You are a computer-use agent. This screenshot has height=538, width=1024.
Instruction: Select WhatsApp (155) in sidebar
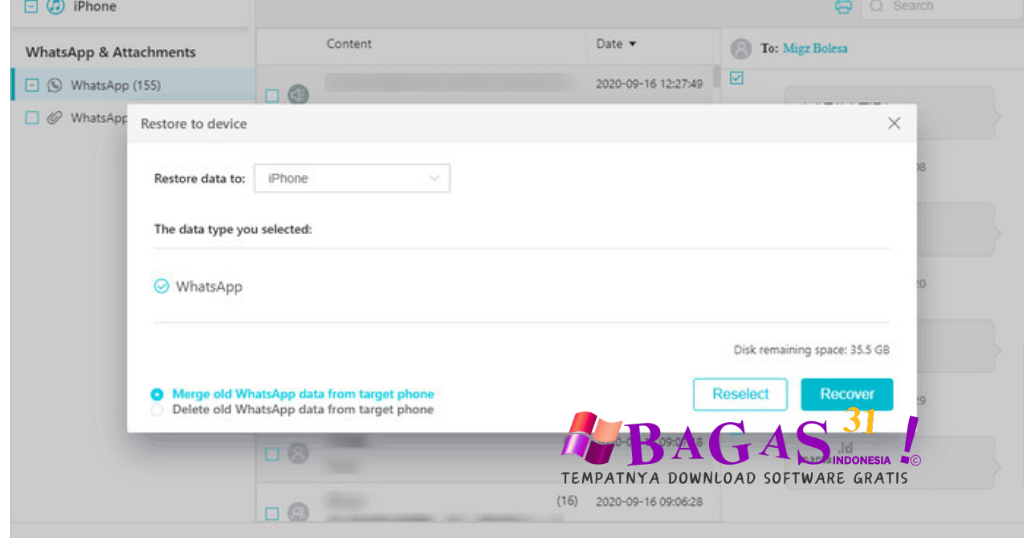[133, 85]
